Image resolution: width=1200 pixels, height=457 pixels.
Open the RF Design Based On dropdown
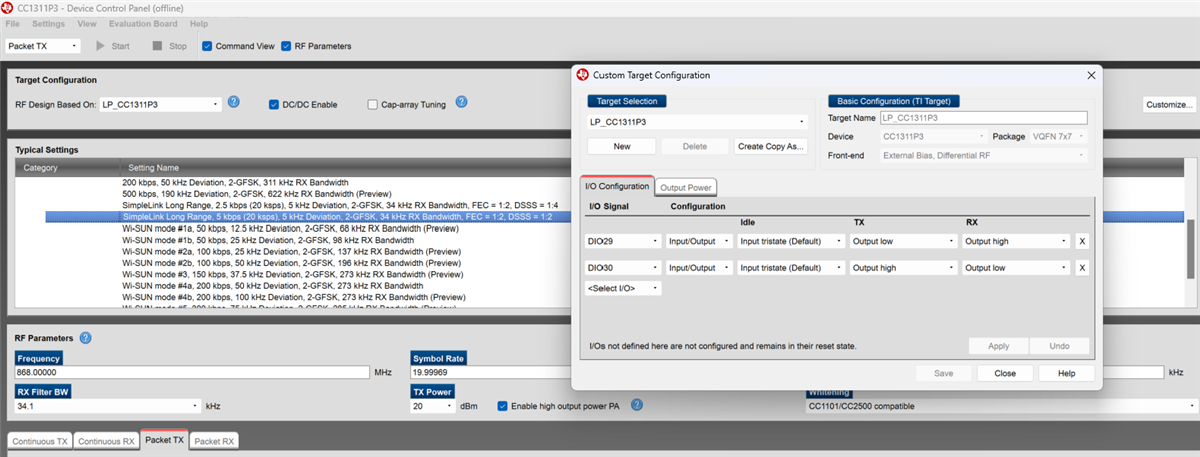[160, 104]
